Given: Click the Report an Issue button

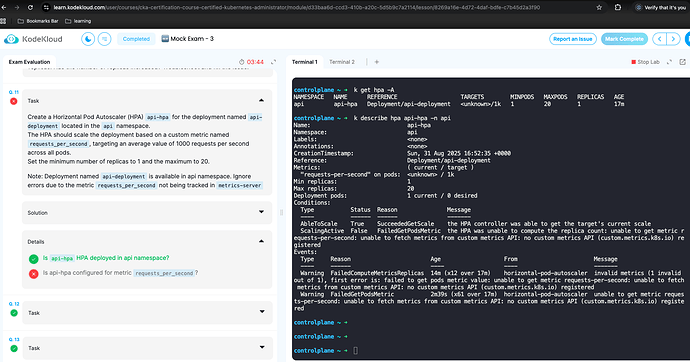Looking at the screenshot, I should tap(573, 39).
